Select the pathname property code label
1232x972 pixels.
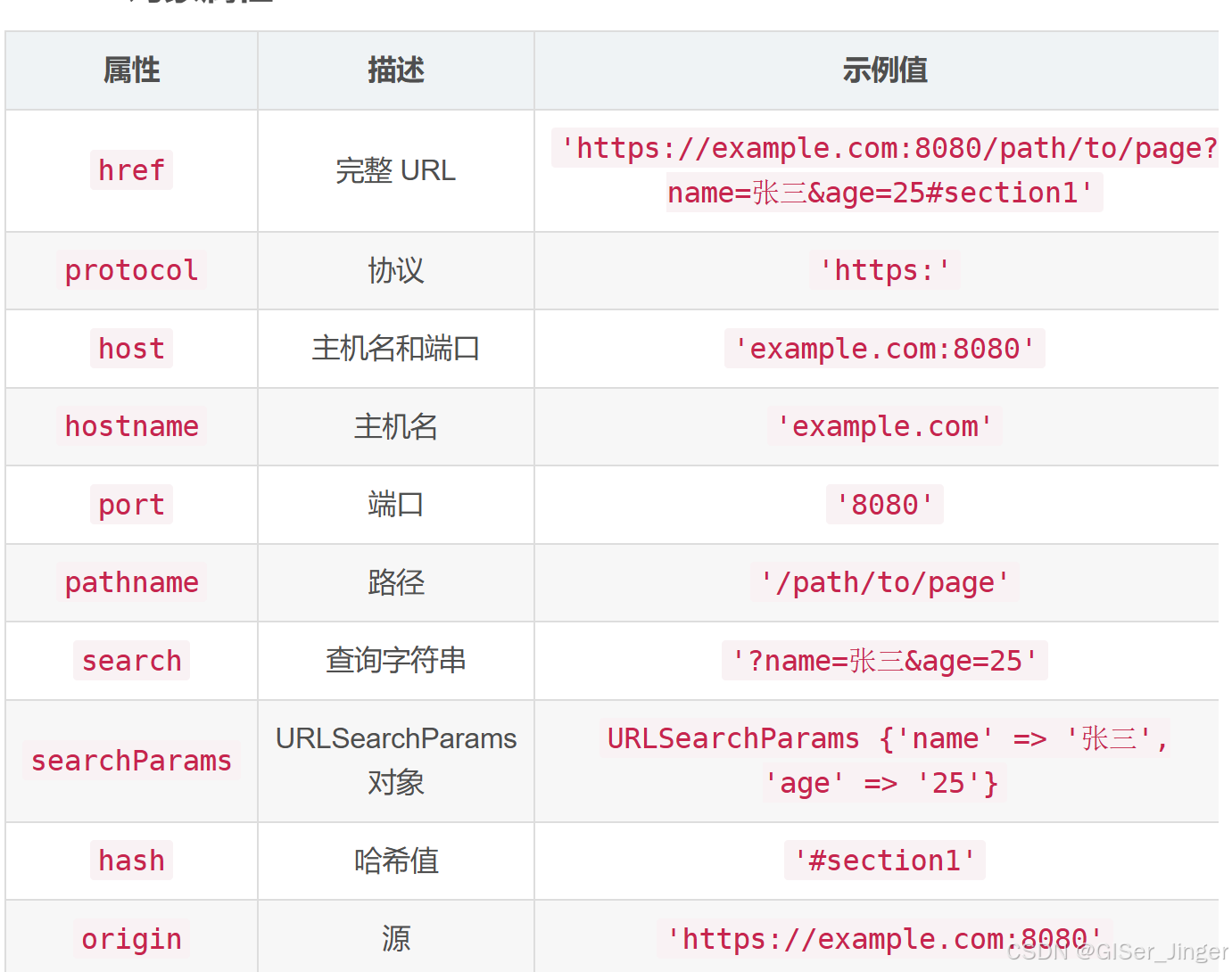coord(131,582)
